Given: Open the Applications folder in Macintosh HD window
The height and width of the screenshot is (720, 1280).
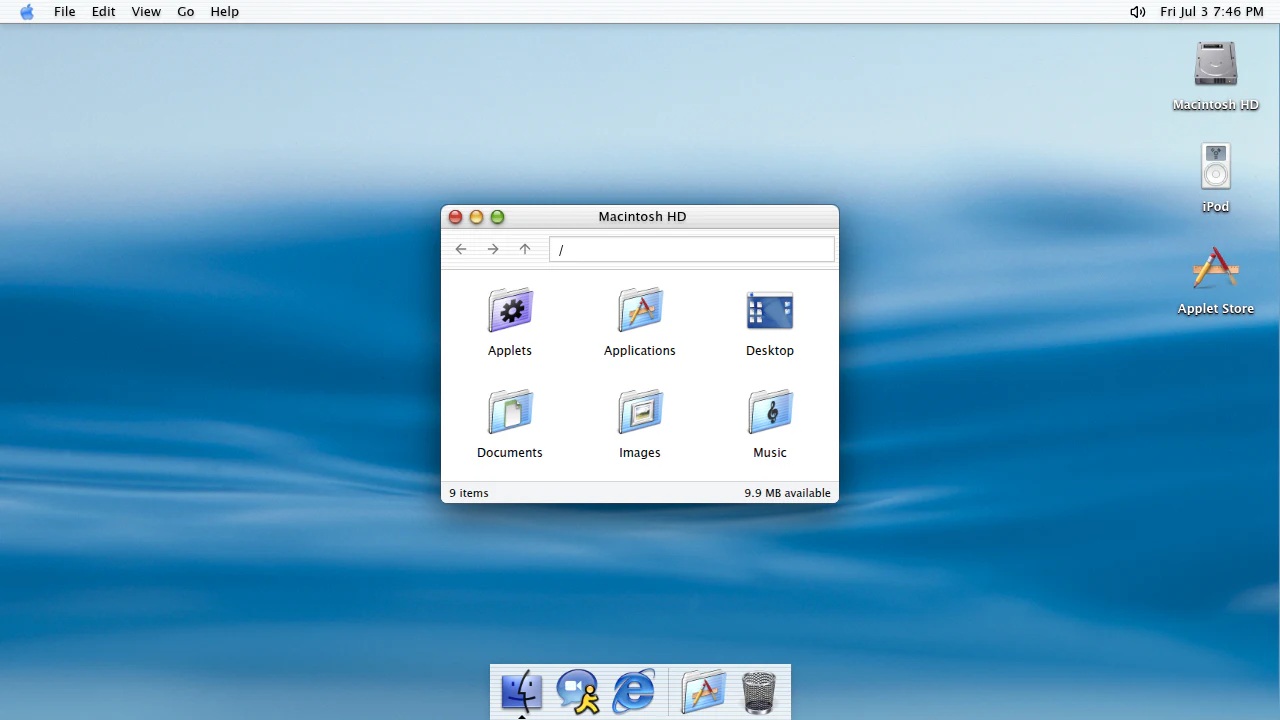Looking at the screenshot, I should pos(640,311).
